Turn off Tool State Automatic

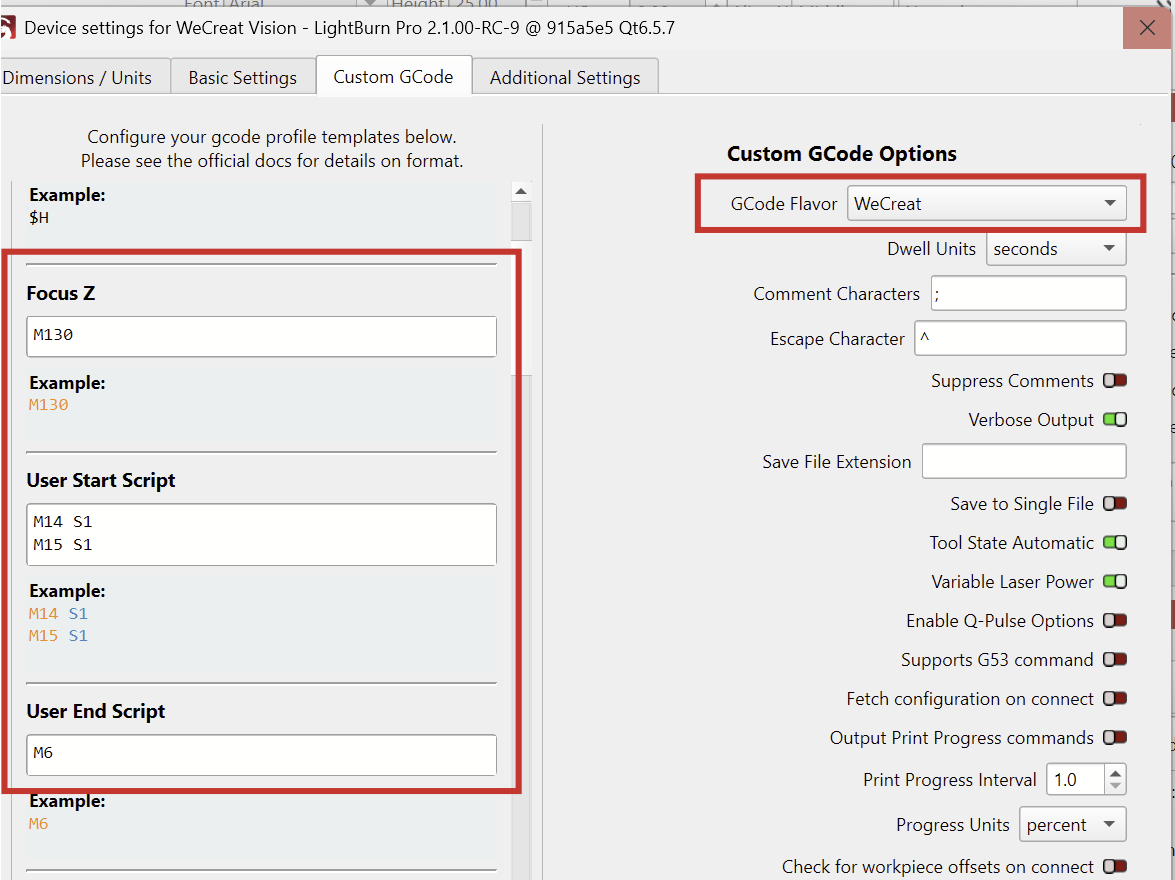(1114, 543)
